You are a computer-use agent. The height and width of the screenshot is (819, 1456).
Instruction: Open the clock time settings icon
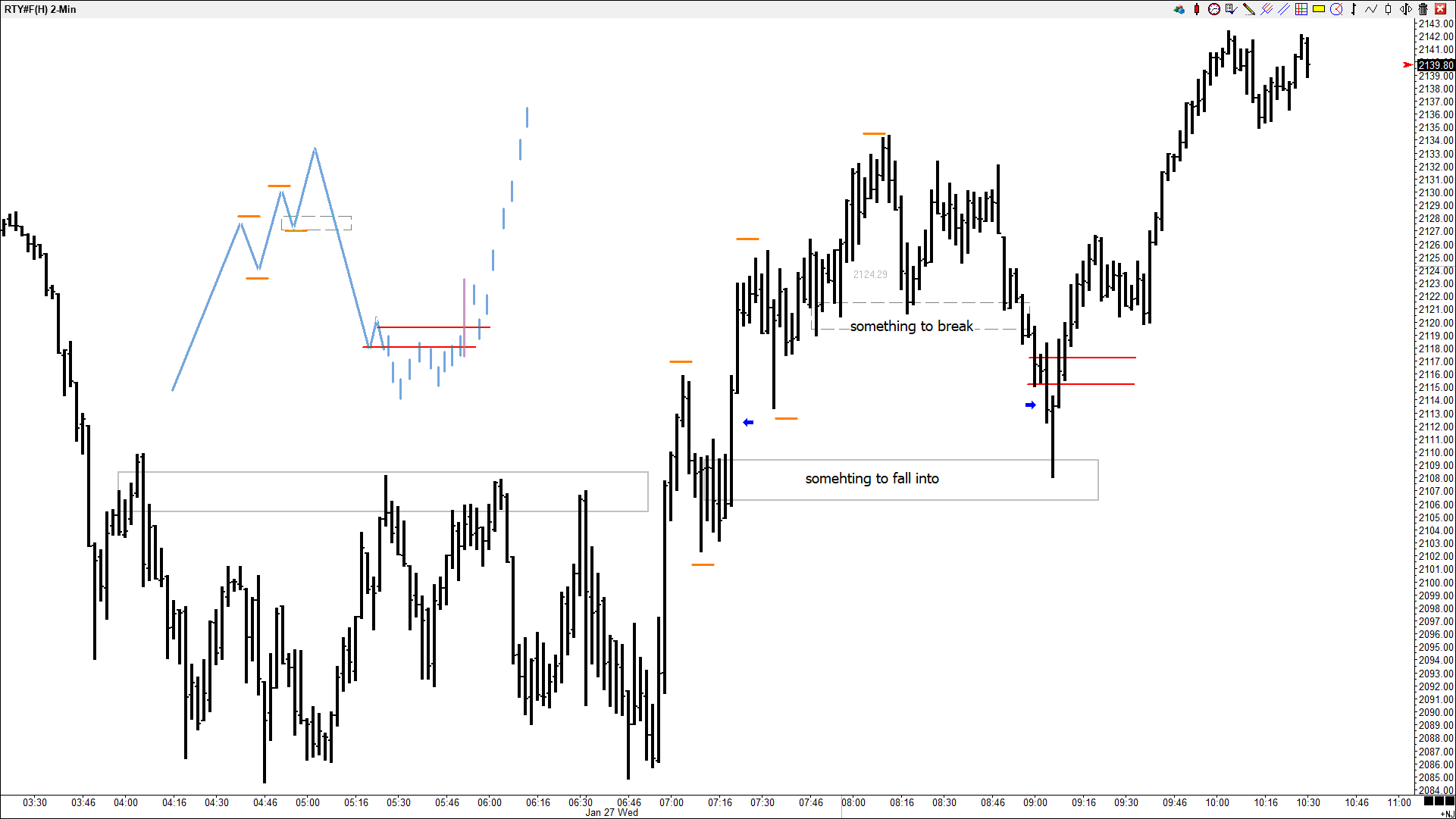pos(1213,9)
